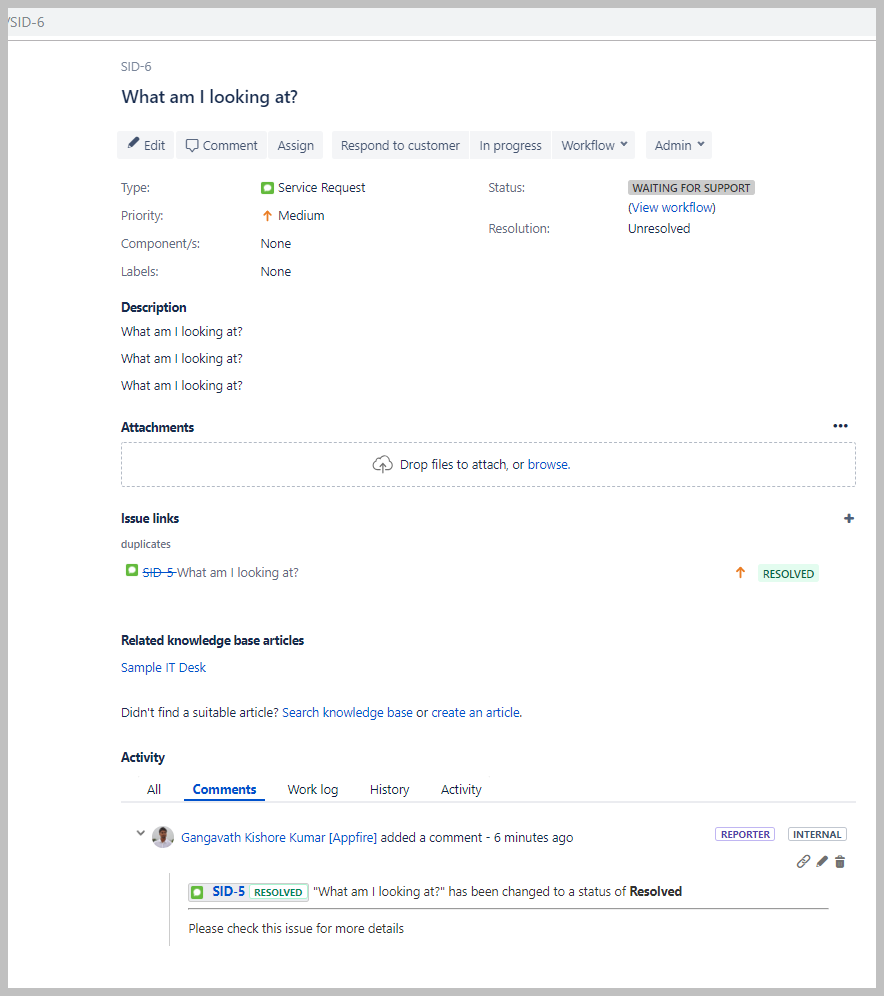Image resolution: width=884 pixels, height=996 pixels.
Task: Open the Sample IT Desk article
Action: [x=163, y=668]
